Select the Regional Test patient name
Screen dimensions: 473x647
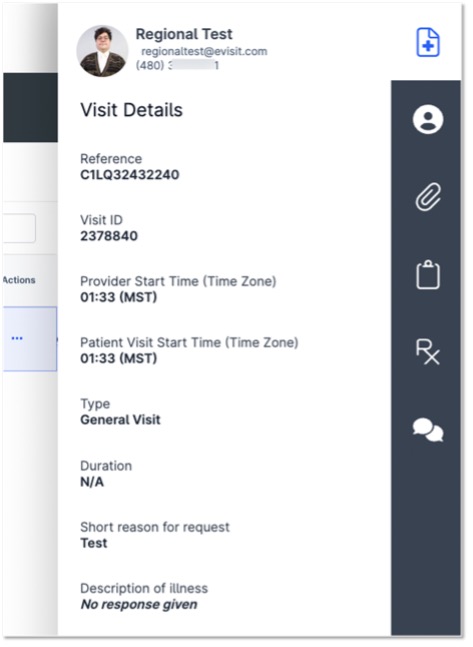coord(184,34)
